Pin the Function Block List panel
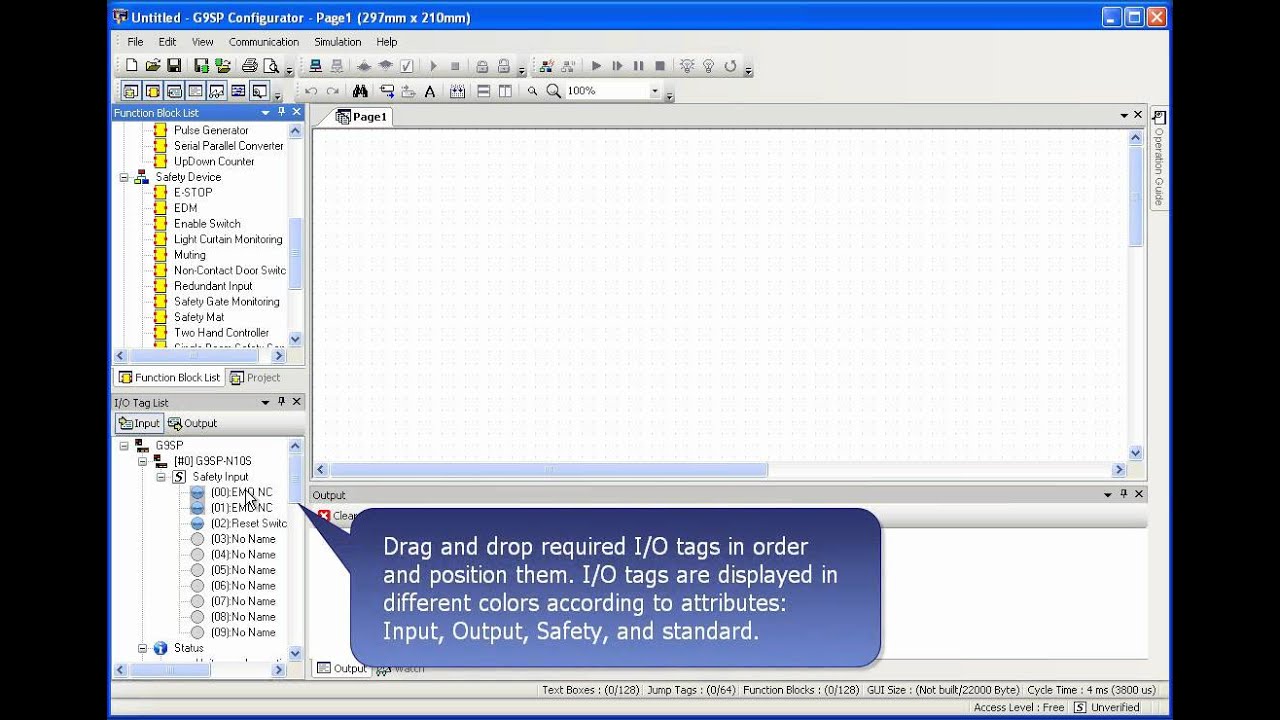 click(x=281, y=113)
